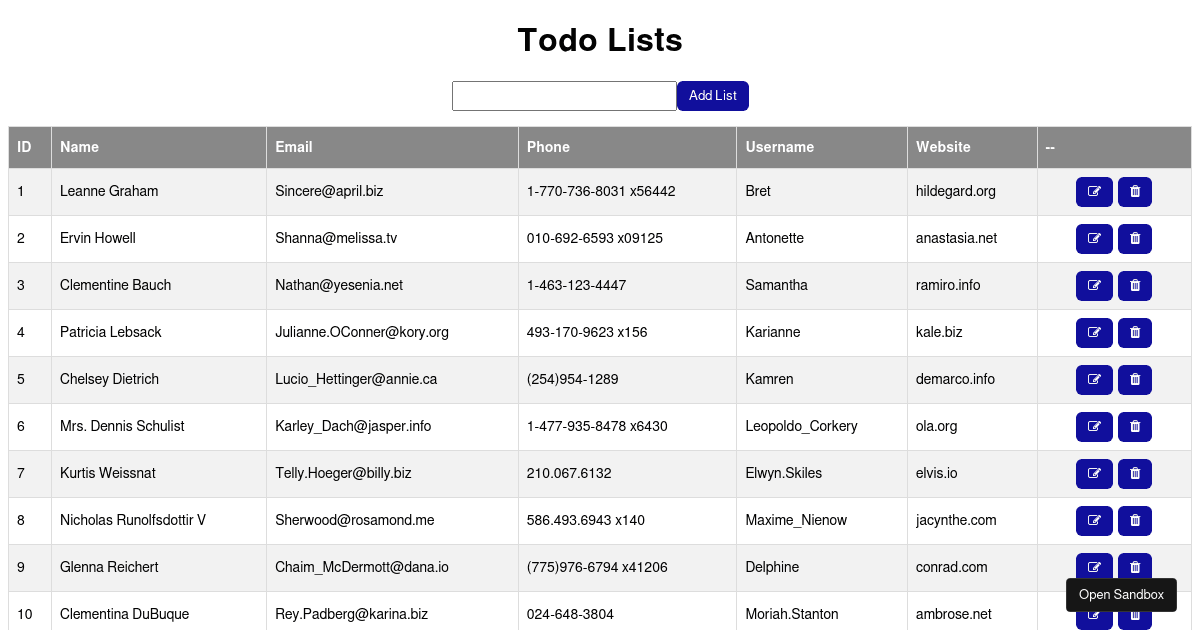1200x630 pixels.
Task: Delete the Leanne Graham row
Action: [1135, 192]
